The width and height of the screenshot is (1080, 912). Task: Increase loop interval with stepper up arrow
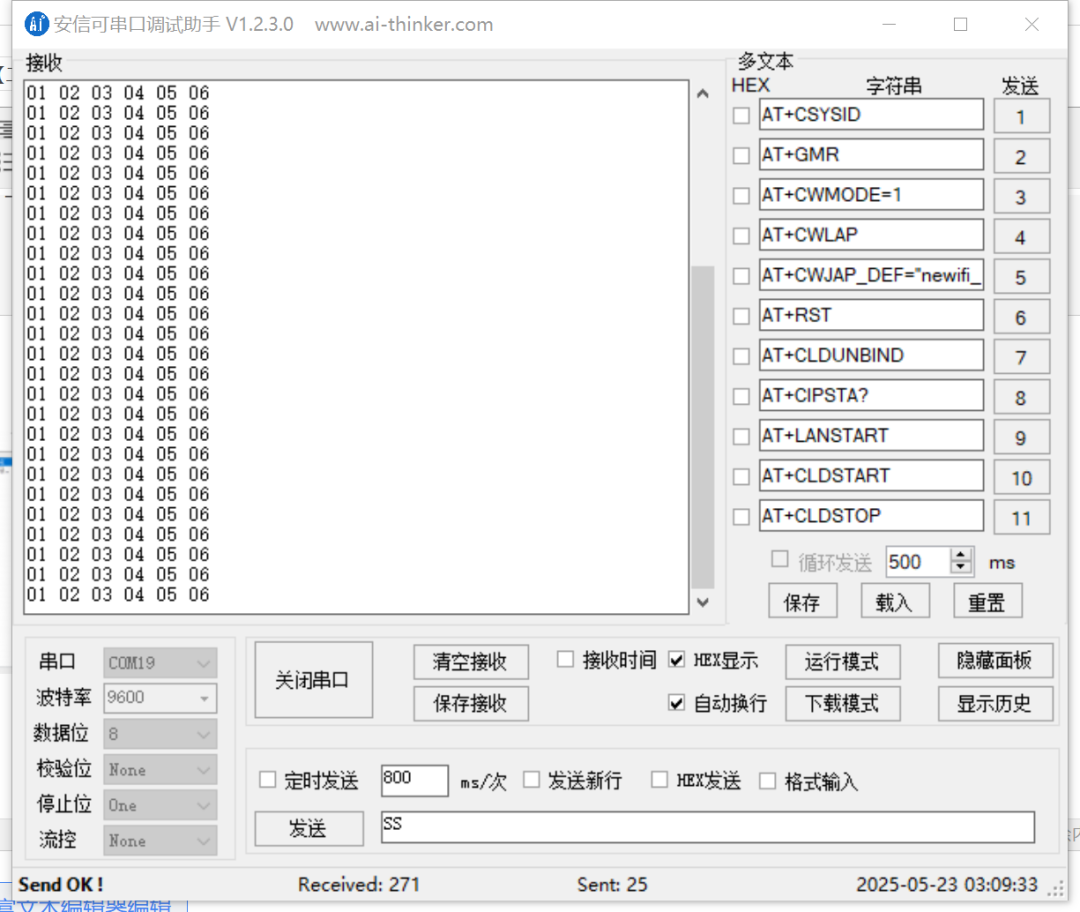(x=961, y=555)
